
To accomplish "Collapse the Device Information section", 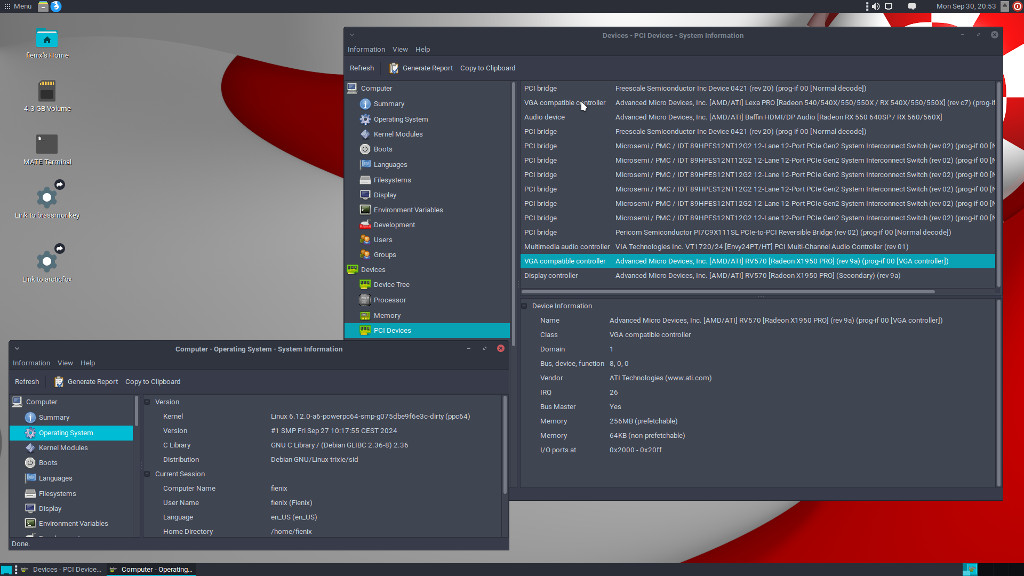I will pyautogui.click(x=524, y=306).
